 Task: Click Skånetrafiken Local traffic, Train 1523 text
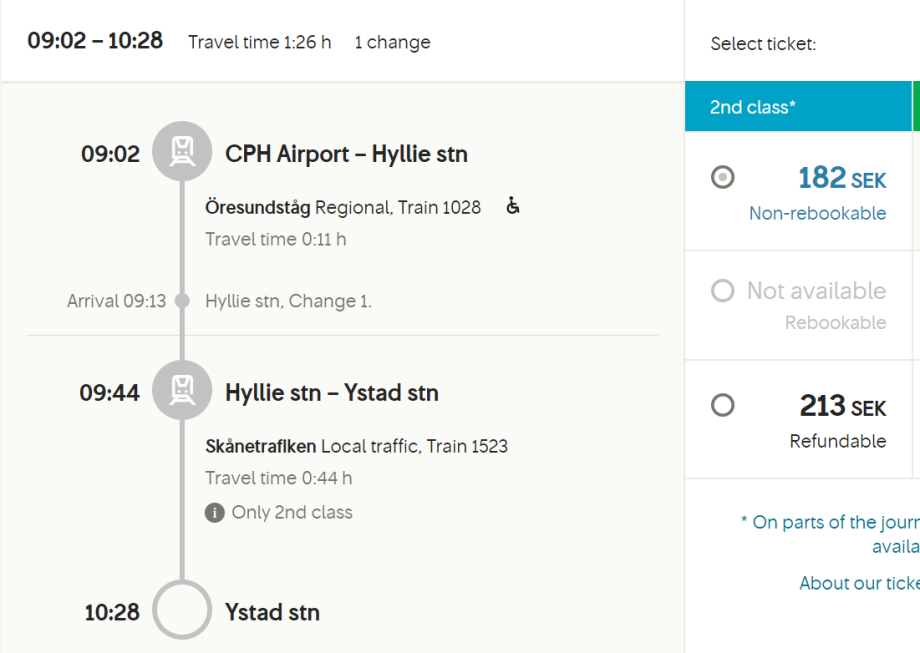[x=356, y=446]
